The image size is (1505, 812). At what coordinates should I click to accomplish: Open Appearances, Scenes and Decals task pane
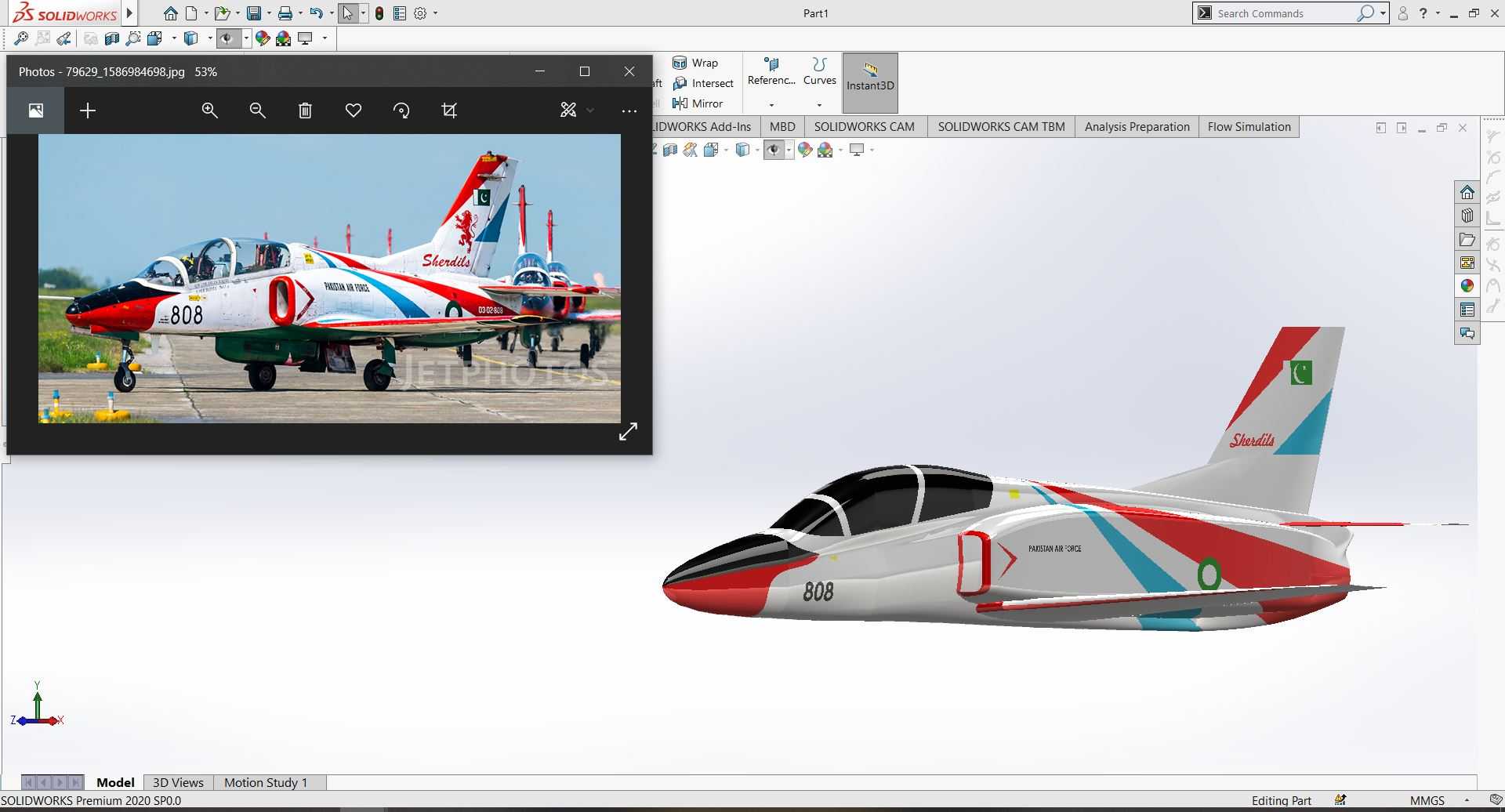coord(1467,286)
